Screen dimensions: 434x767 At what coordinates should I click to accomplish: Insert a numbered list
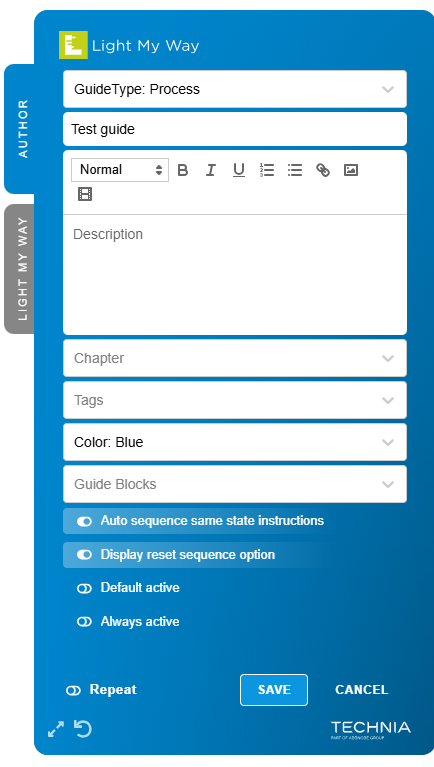coord(267,170)
